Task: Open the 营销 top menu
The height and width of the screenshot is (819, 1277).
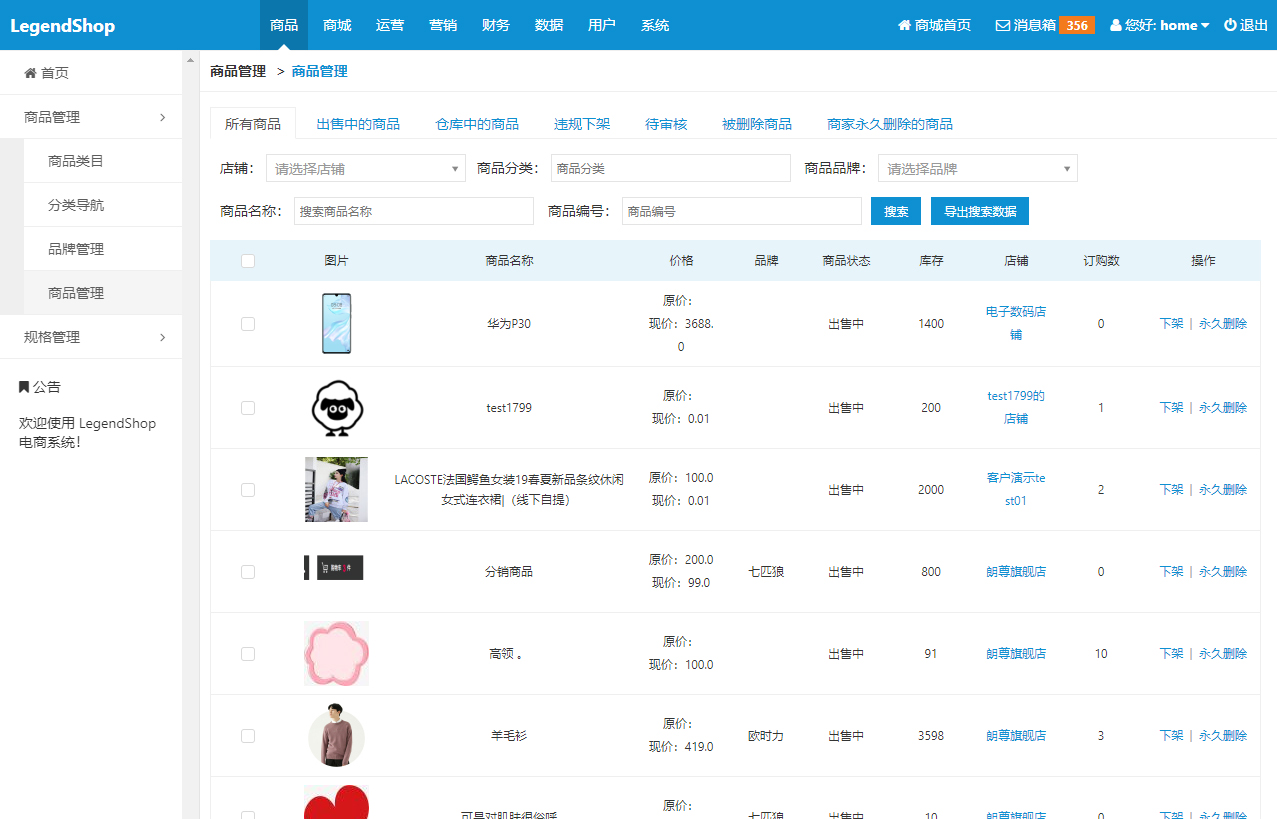Action: tap(443, 25)
